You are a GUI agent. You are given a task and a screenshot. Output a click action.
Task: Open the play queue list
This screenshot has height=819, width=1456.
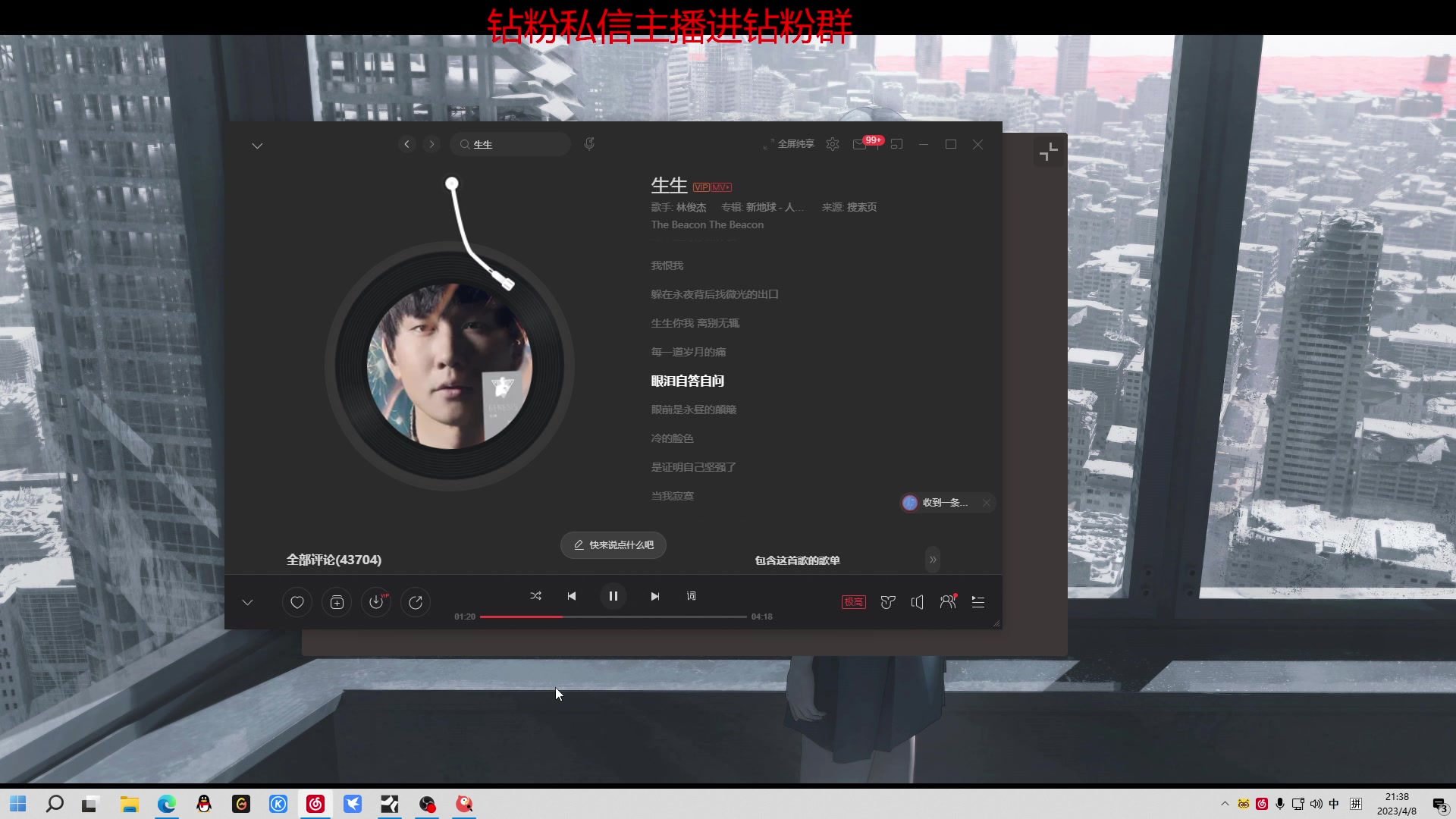tap(977, 601)
